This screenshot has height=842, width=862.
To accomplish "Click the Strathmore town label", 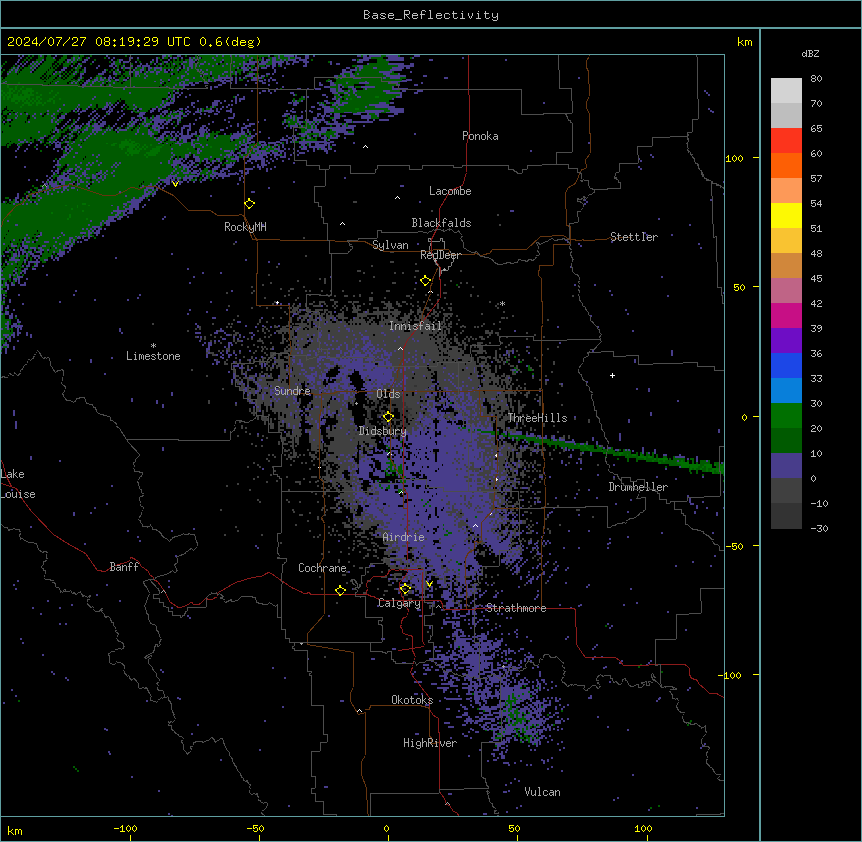I will click(516, 608).
